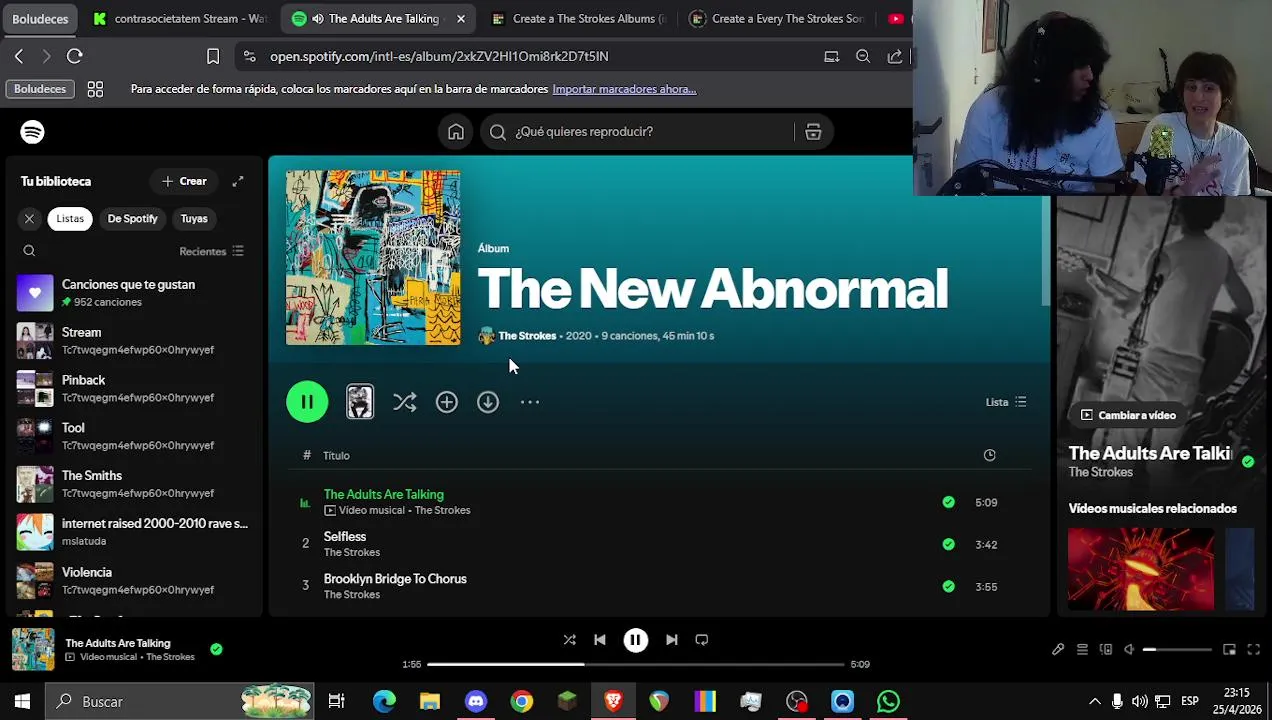Open the Boludeces bookmarks folder
This screenshot has width=1272, height=720.
click(x=40, y=89)
